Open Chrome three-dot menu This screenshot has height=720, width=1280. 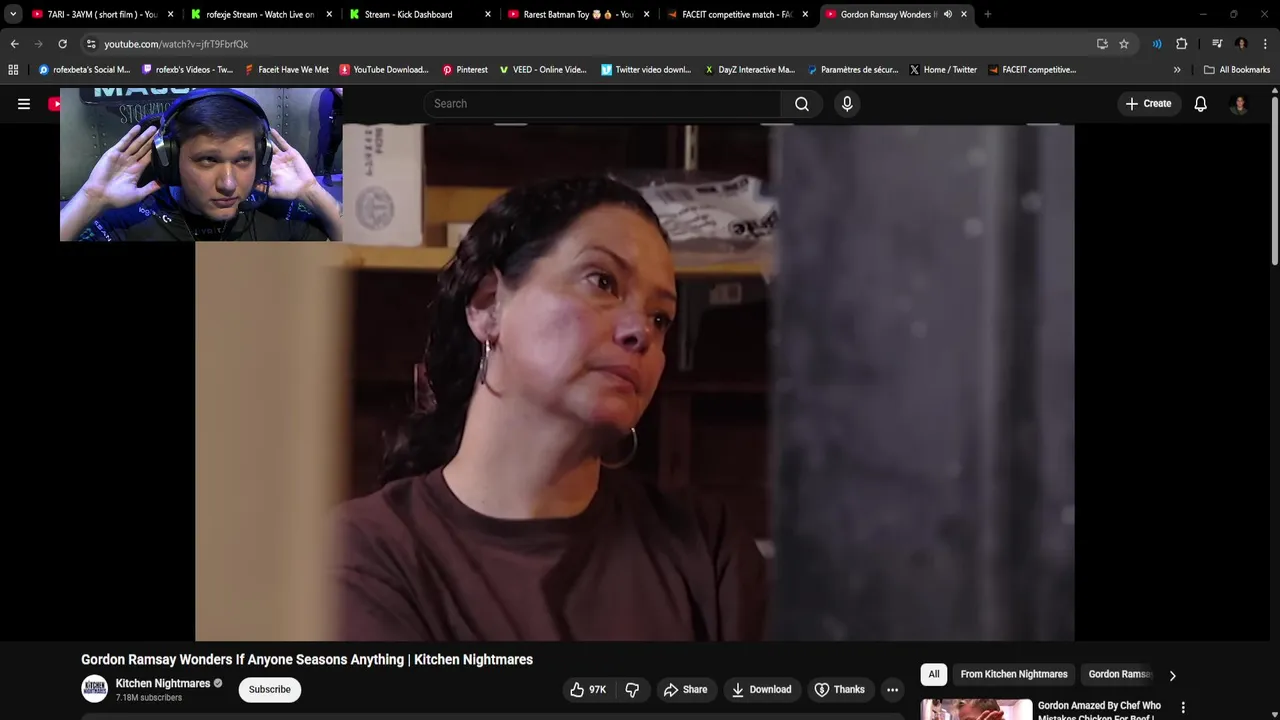point(1266,44)
